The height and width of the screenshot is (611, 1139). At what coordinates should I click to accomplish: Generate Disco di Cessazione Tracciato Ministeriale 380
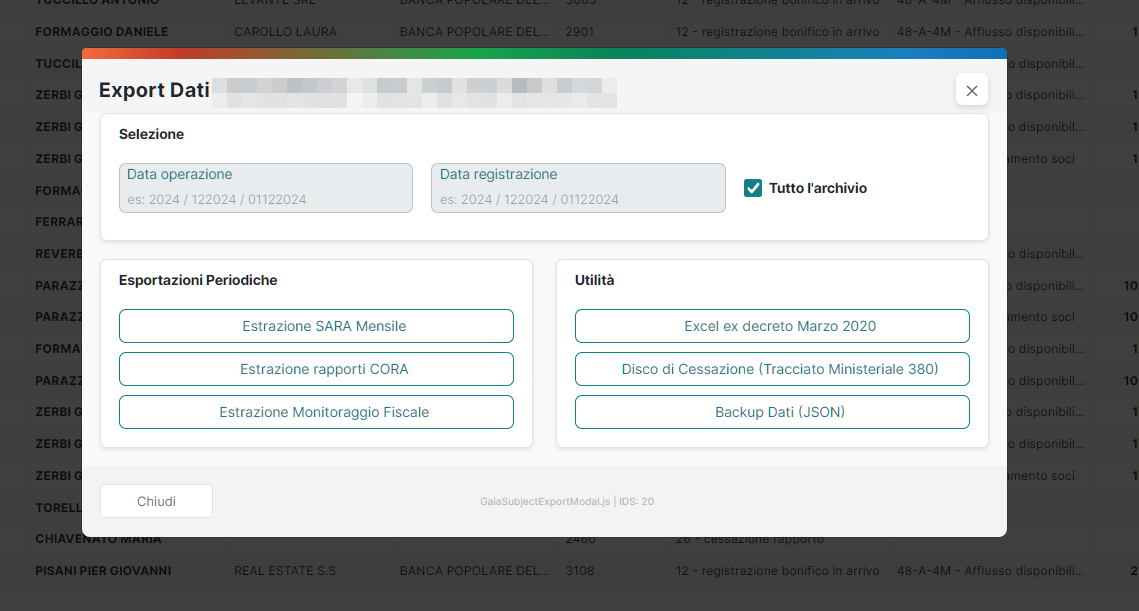coord(772,369)
